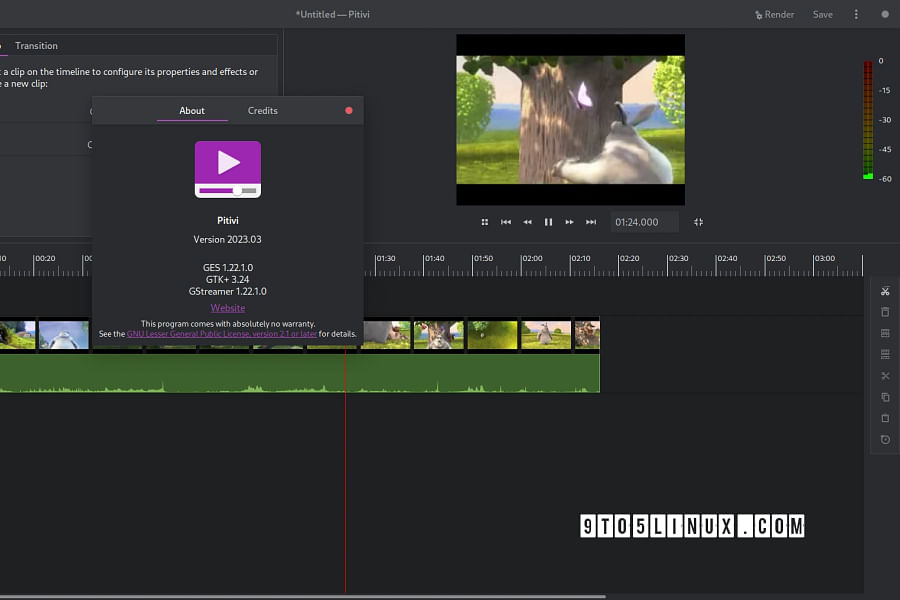
Task: Save the Untitled project
Action: 822,14
